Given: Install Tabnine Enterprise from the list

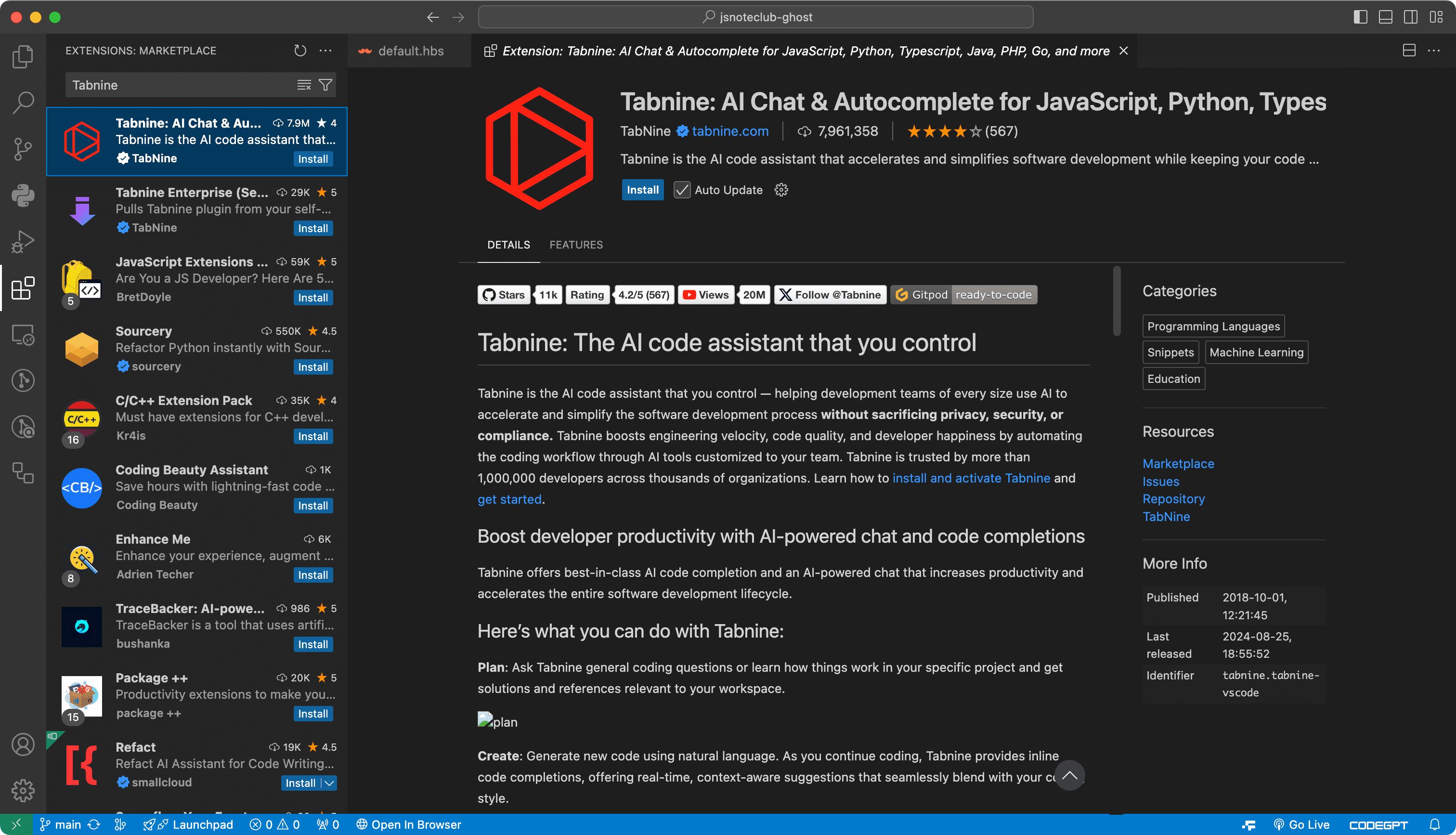Looking at the screenshot, I should (x=313, y=228).
